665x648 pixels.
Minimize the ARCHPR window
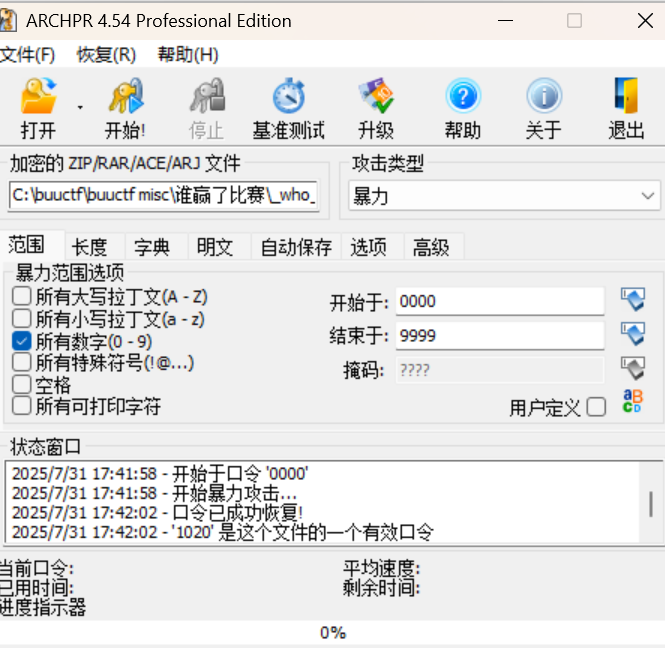coord(505,20)
